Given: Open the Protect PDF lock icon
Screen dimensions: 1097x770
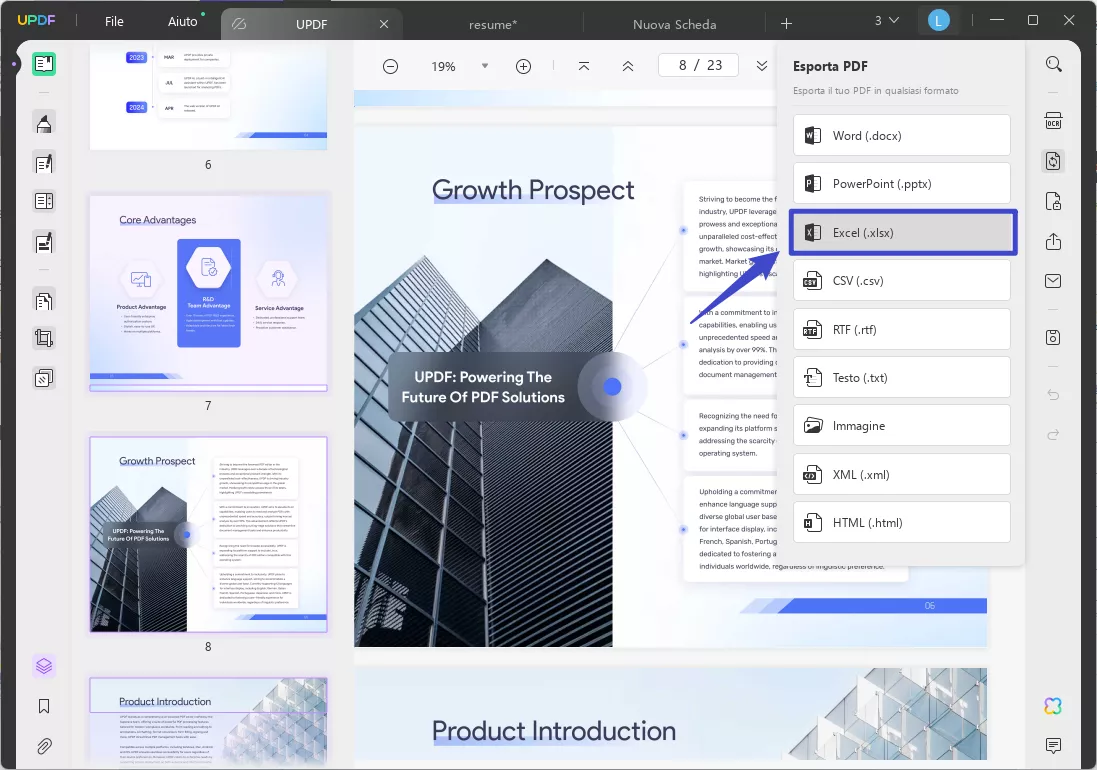Looking at the screenshot, I should pos(1054,201).
